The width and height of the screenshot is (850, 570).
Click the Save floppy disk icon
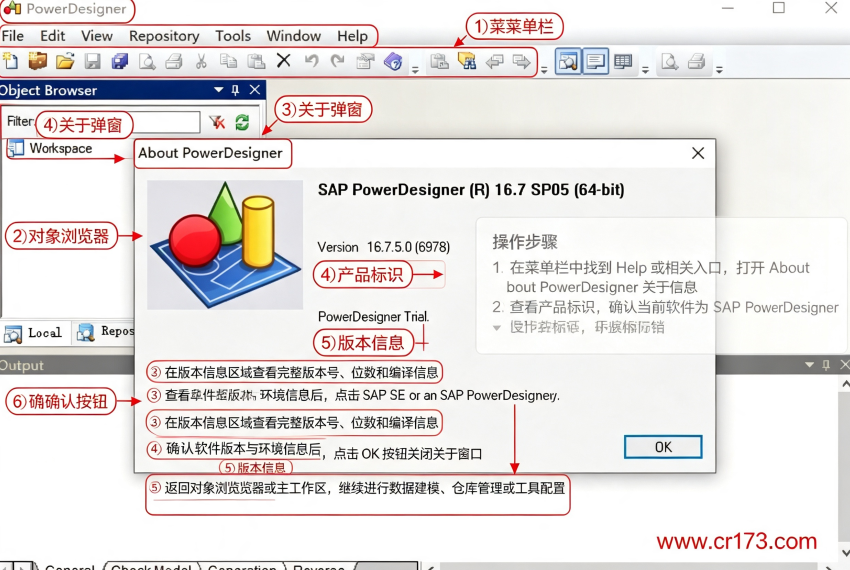pos(93,61)
